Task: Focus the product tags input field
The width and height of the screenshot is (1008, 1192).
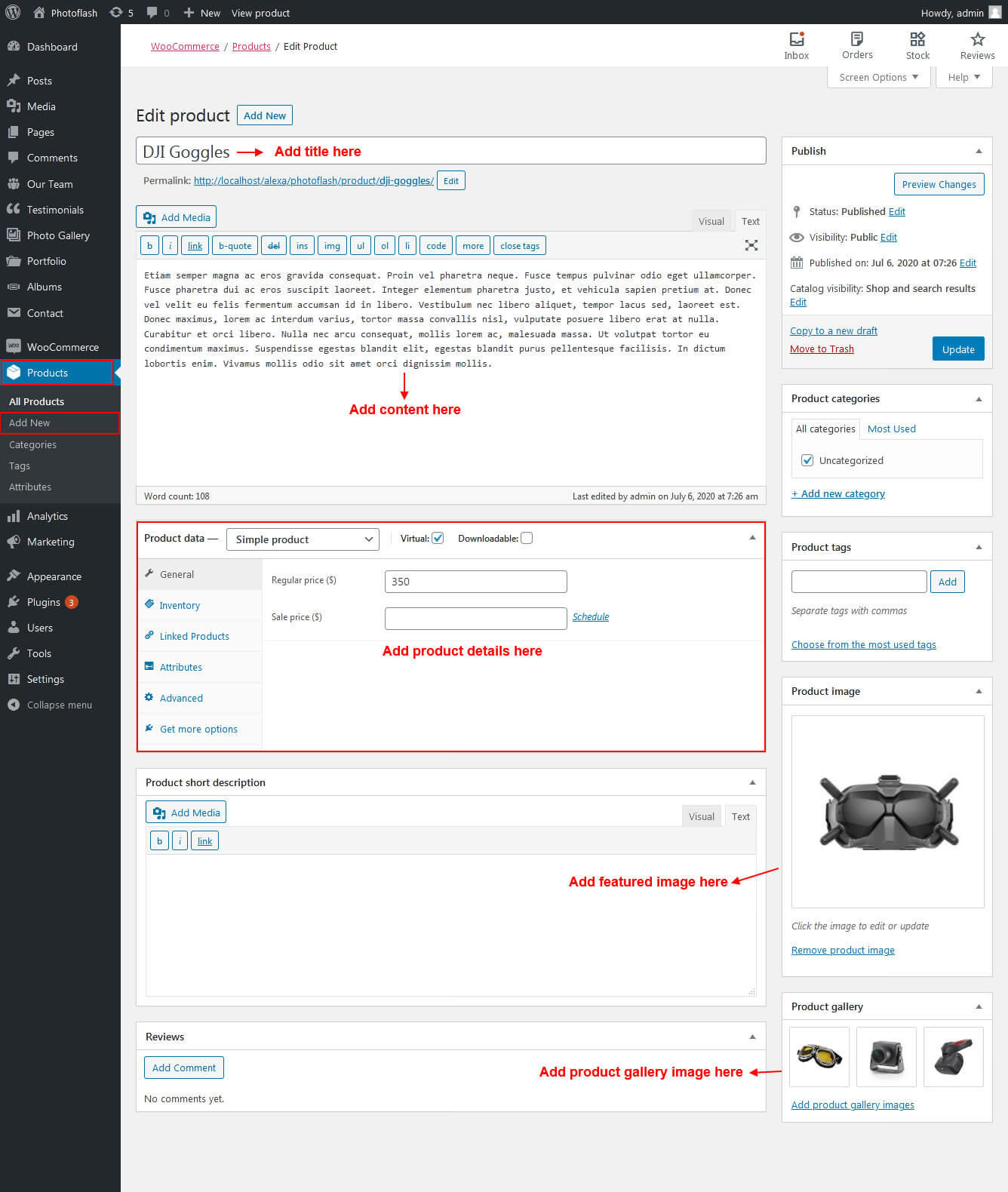Action: (x=859, y=582)
